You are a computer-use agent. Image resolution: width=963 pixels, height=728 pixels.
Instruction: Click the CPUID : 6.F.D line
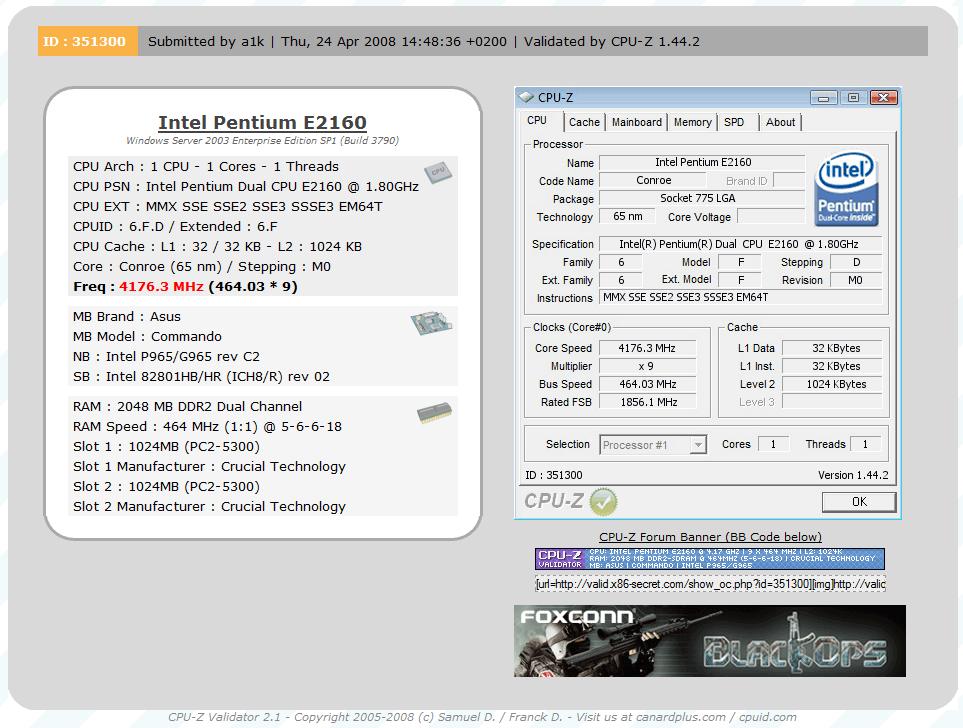point(175,227)
